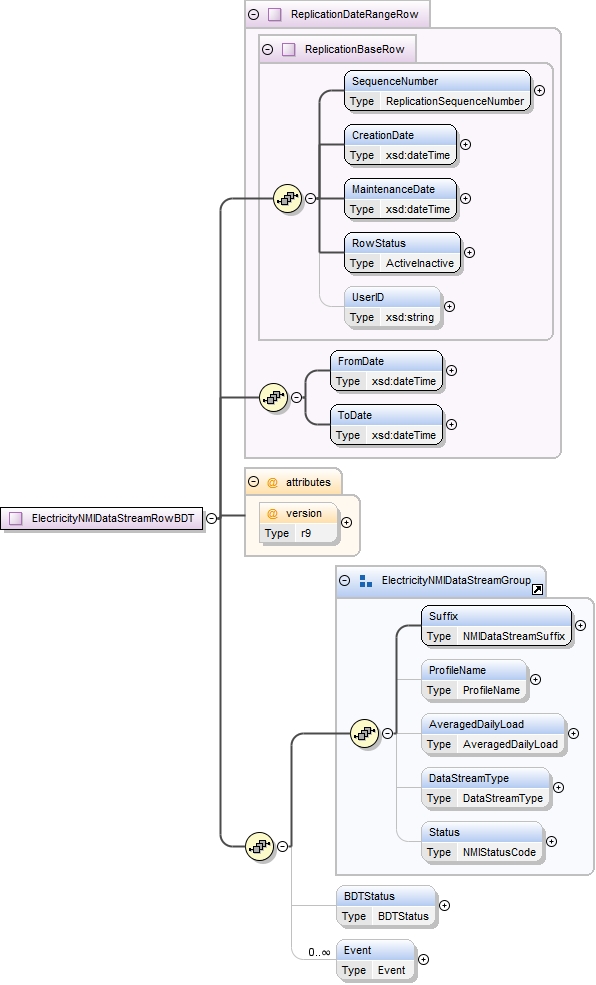Select the ProfileName element box
This screenshot has height=985, width=596.
474,680
